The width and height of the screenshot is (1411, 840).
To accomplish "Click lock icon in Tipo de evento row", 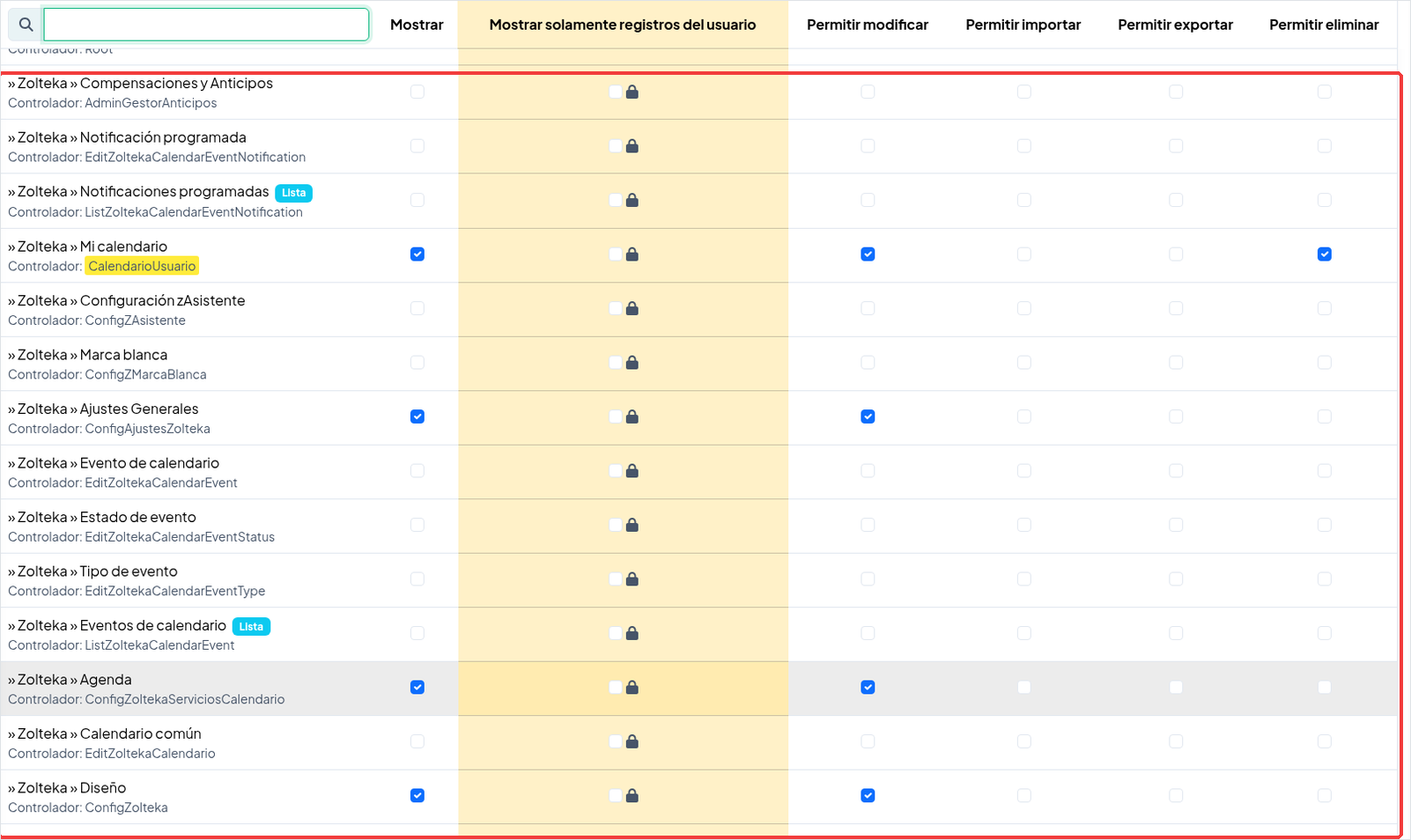I will click(x=632, y=579).
